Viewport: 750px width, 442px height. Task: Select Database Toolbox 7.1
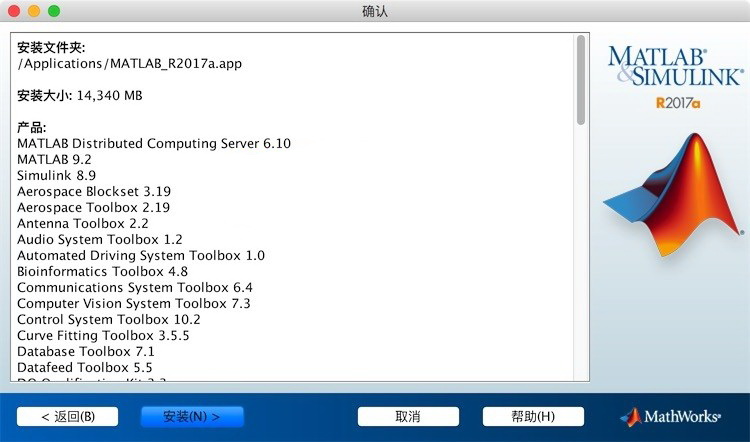click(x=86, y=352)
